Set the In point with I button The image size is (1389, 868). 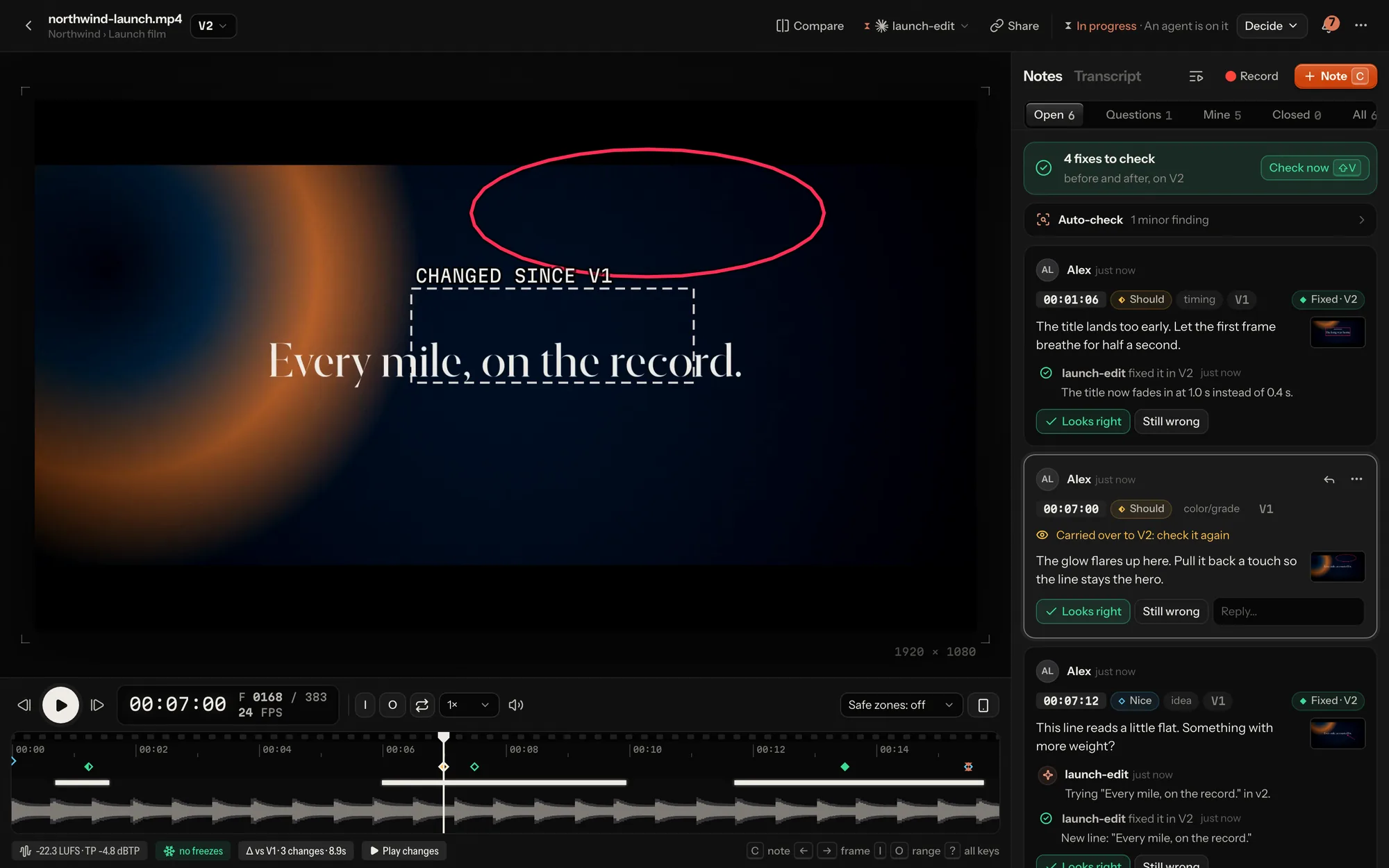(x=365, y=705)
